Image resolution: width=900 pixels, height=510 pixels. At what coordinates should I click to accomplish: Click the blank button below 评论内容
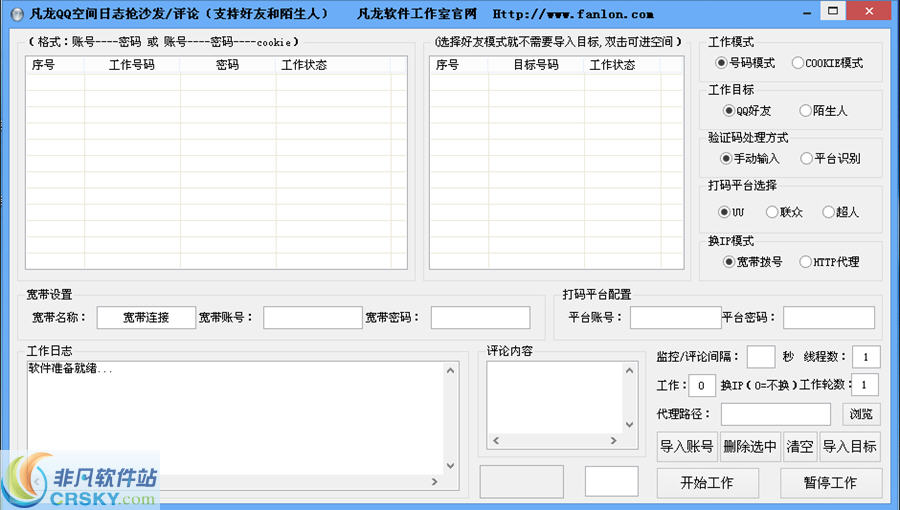click(522, 481)
